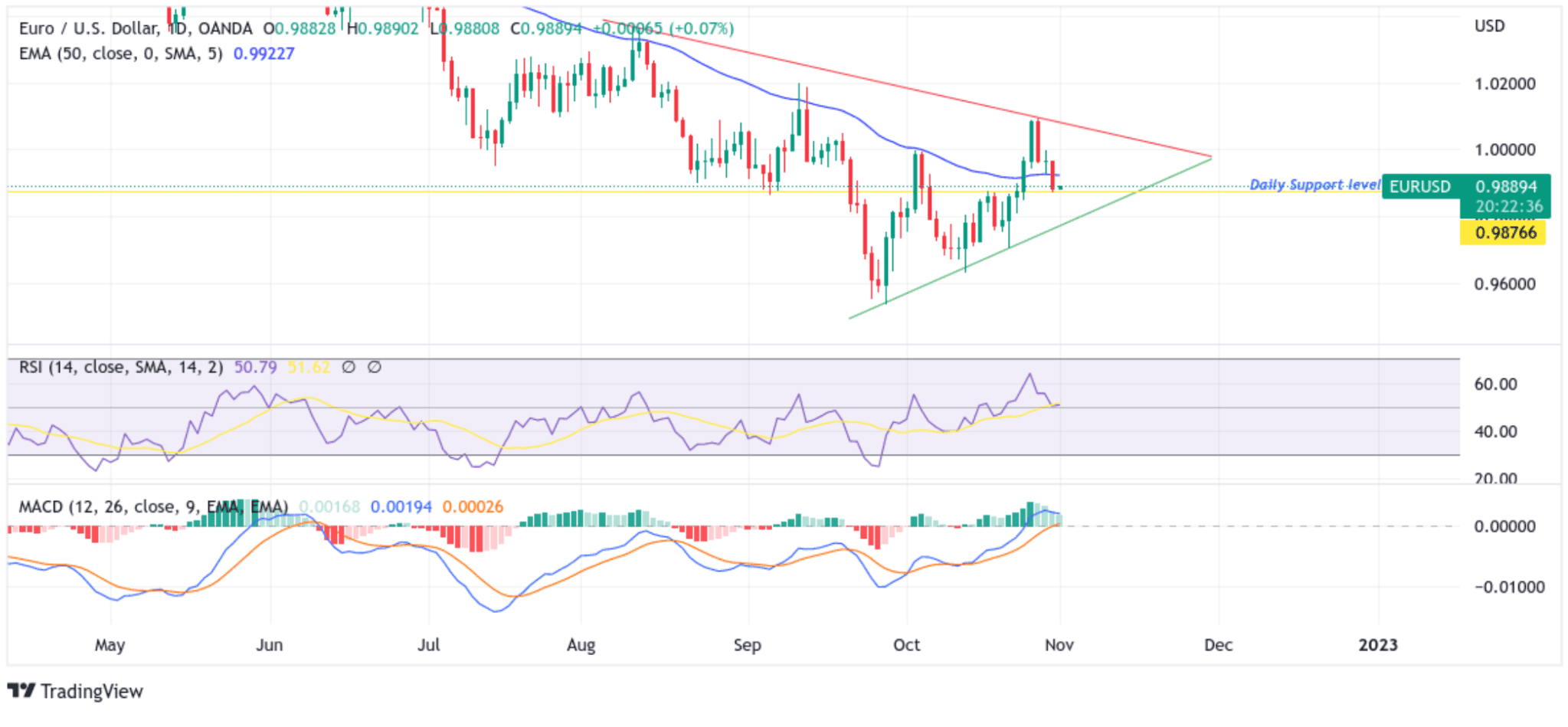Click the MACD signal value 0.00026

coord(473,507)
